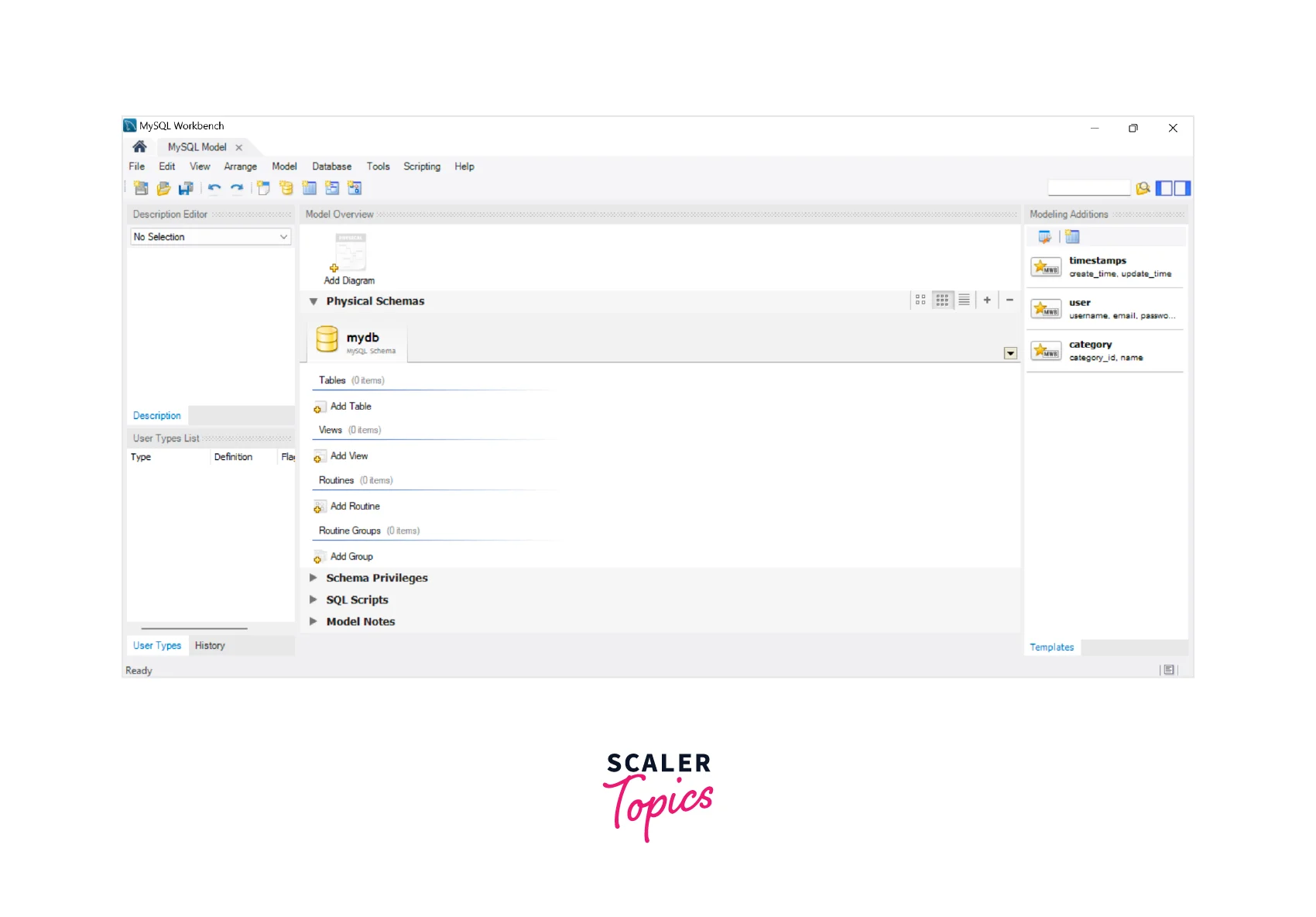Click the Open Model folder icon

(163, 188)
